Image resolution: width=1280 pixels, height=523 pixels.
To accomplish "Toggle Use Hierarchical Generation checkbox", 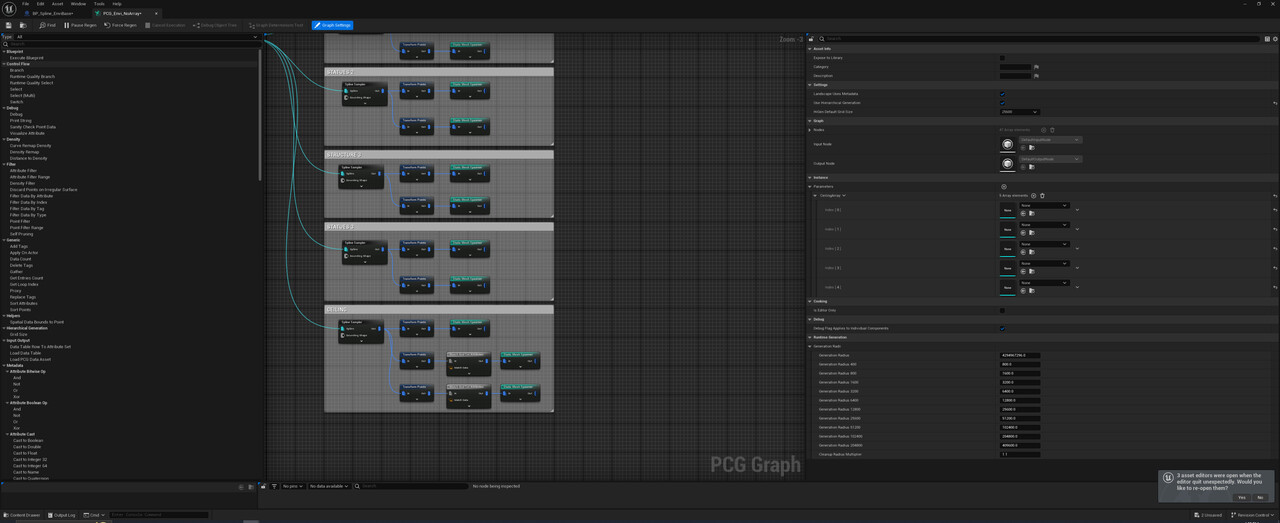I will tap(1002, 103).
